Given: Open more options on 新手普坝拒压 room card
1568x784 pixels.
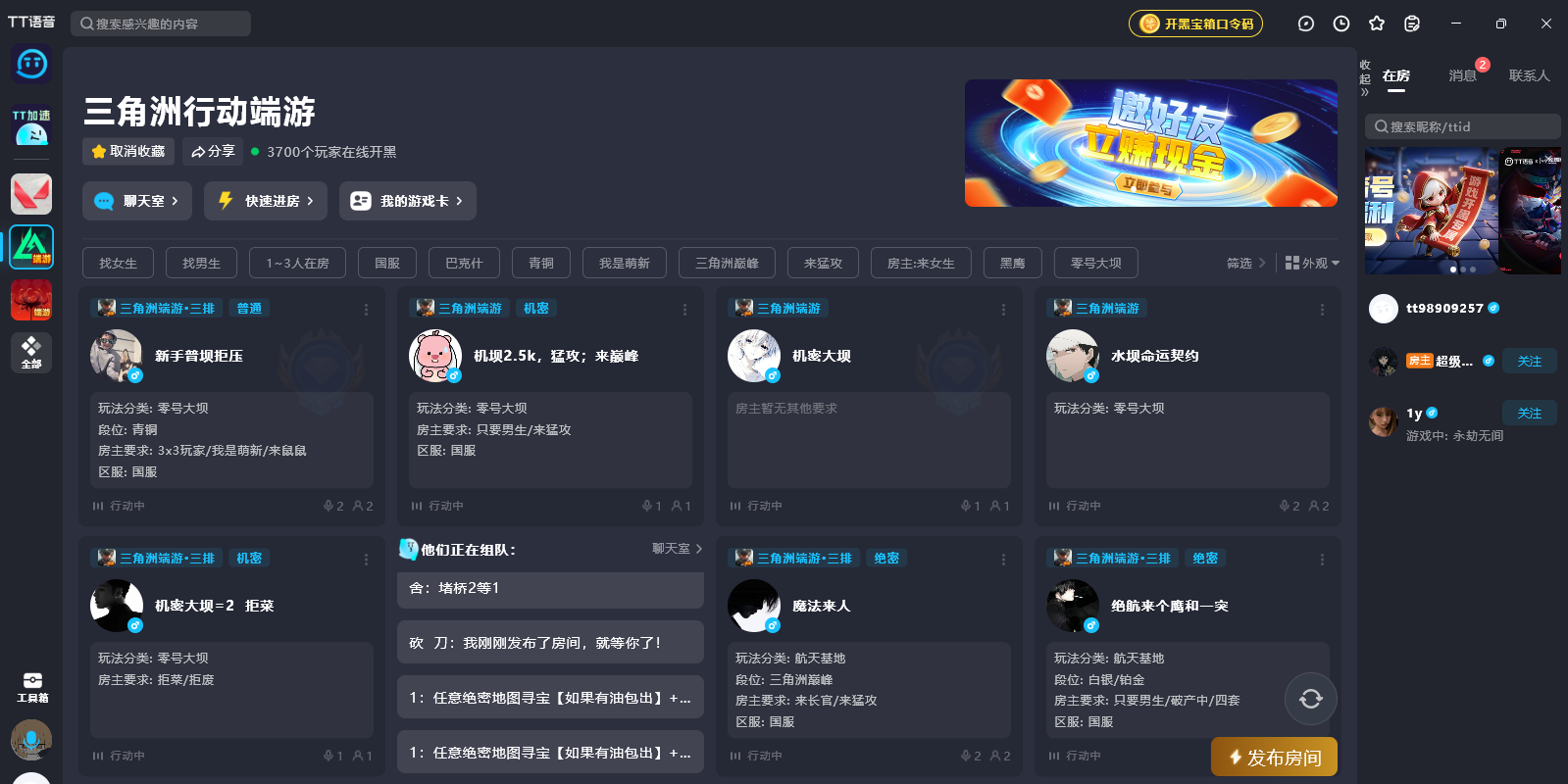Looking at the screenshot, I should coord(366,310).
